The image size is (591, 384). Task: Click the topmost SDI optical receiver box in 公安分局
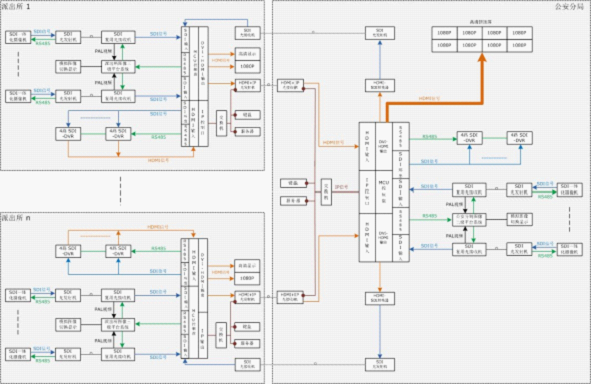380,33
